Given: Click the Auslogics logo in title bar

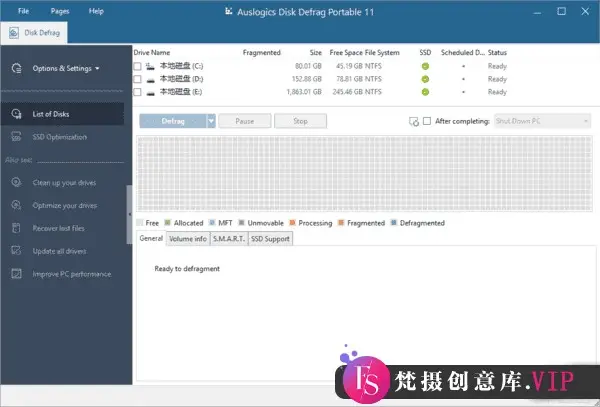Looking at the screenshot, I should [228, 11].
